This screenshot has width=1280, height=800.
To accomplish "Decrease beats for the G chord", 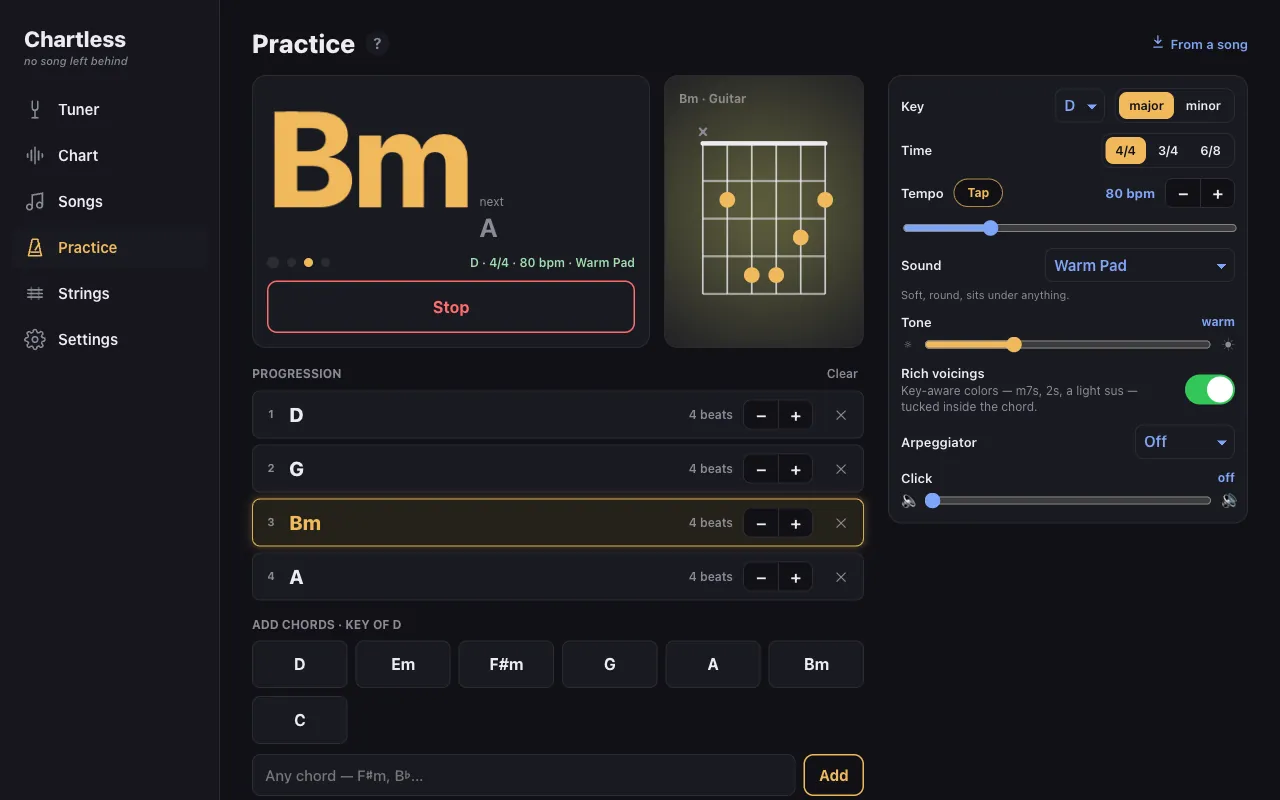I will coord(761,469).
